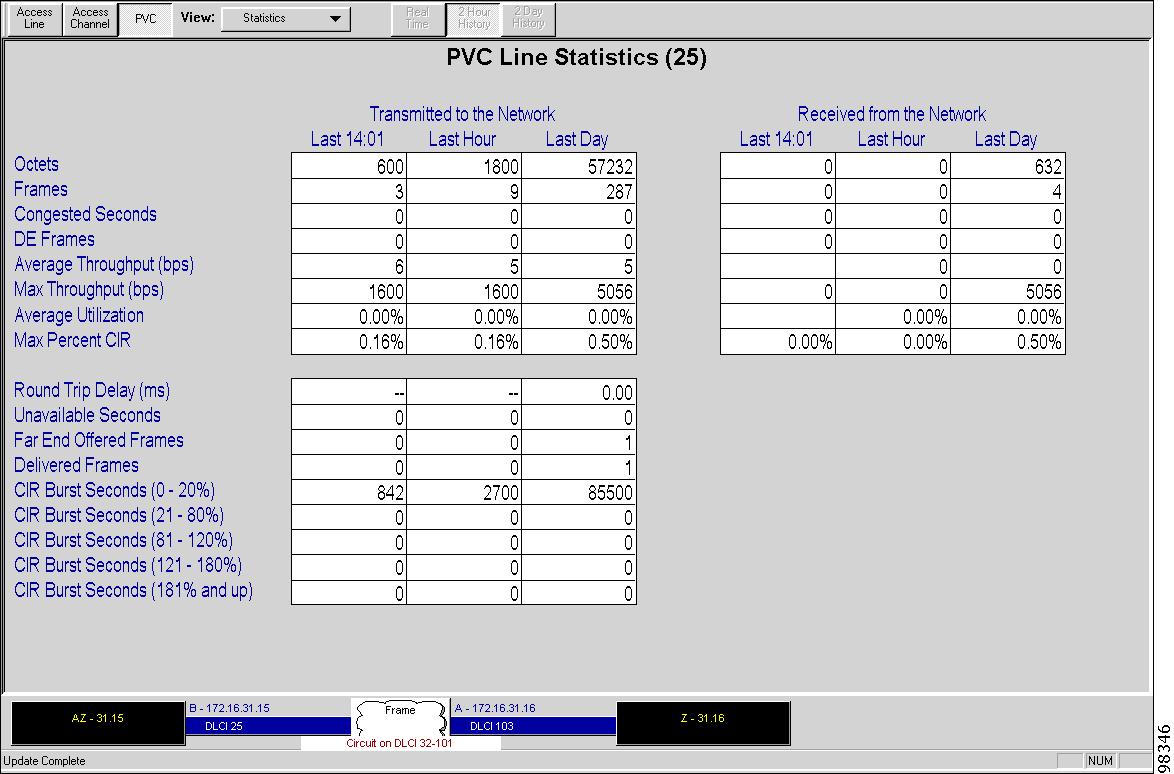The width and height of the screenshot is (1174, 774).
Task: Click the DLCI 25 connection segment
Action: click(268, 727)
